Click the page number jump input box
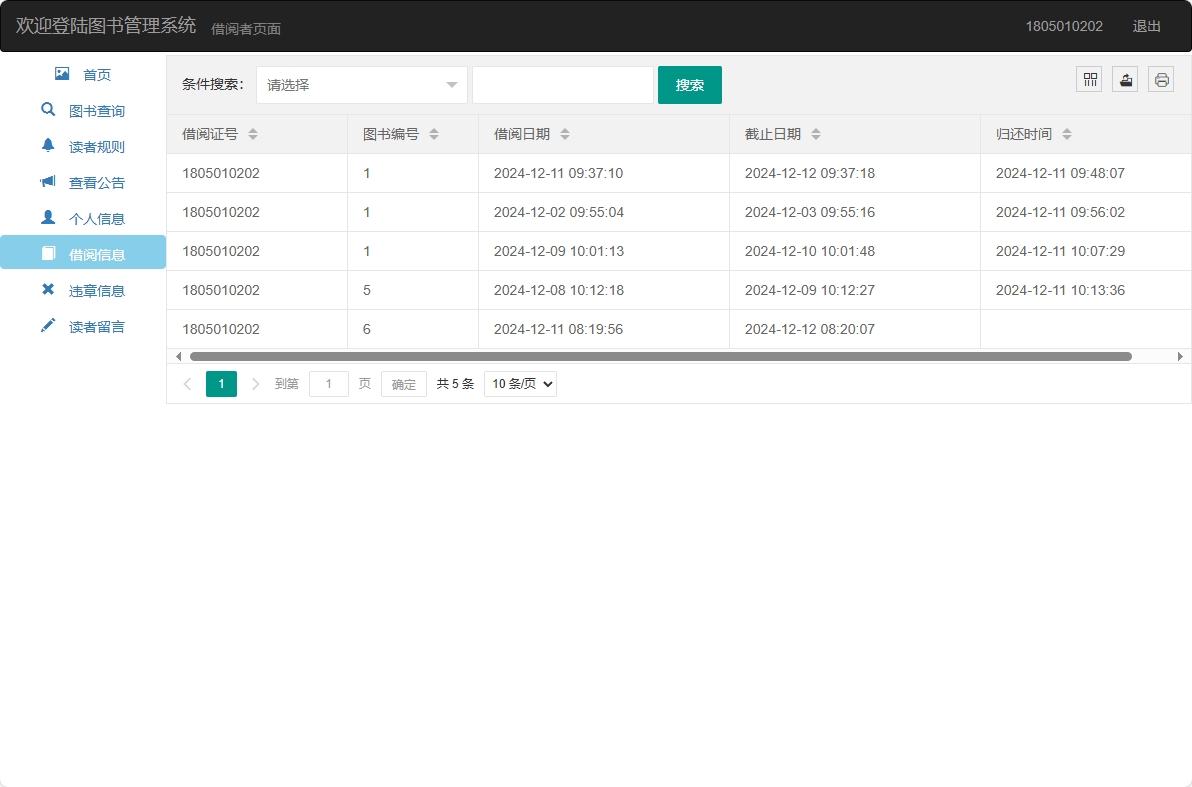This screenshot has height=787, width=1192. click(x=329, y=384)
